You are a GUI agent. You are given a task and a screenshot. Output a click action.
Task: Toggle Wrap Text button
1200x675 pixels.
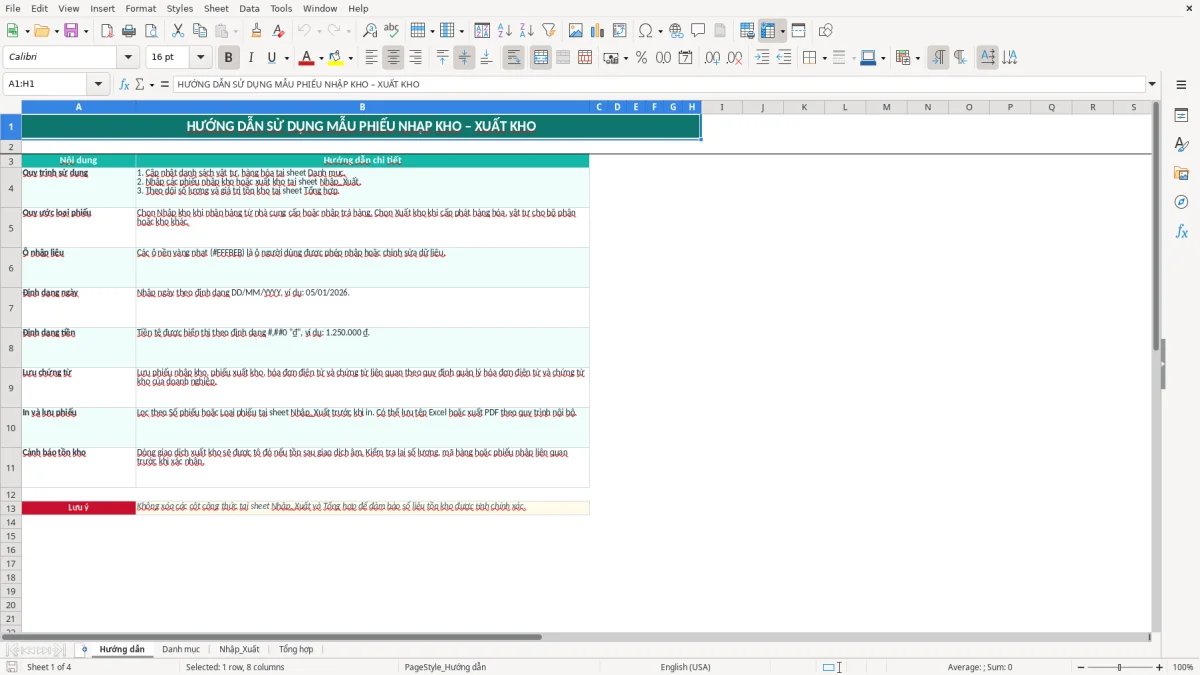[513, 58]
